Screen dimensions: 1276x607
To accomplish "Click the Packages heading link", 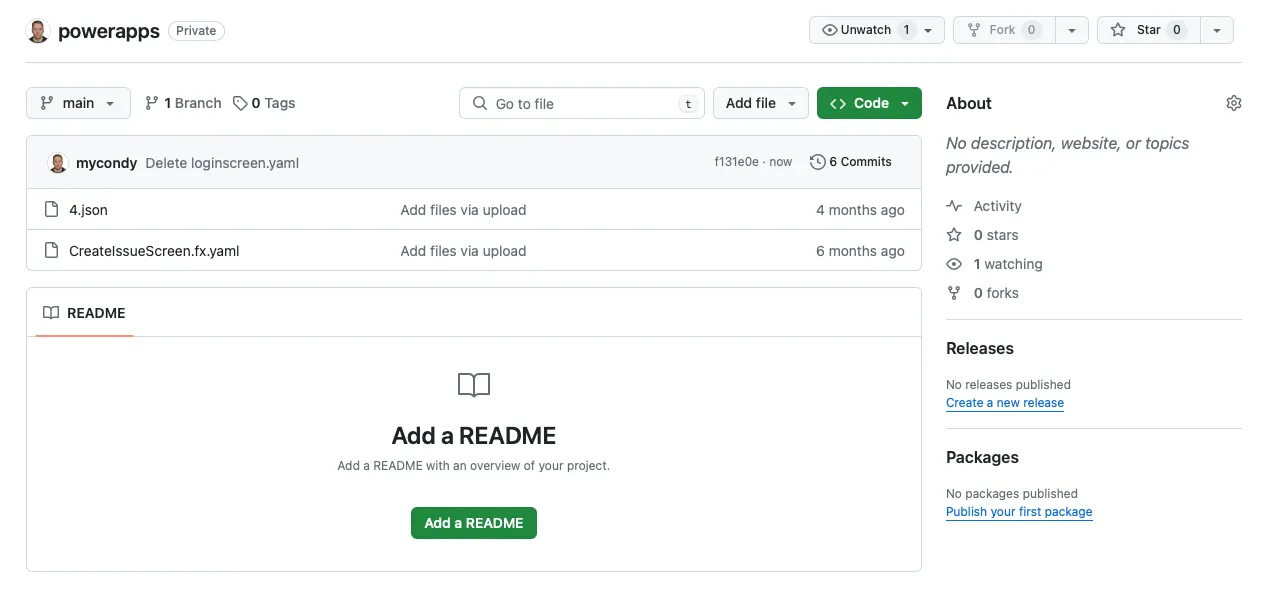I will pyautogui.click(x=982, y=457).
